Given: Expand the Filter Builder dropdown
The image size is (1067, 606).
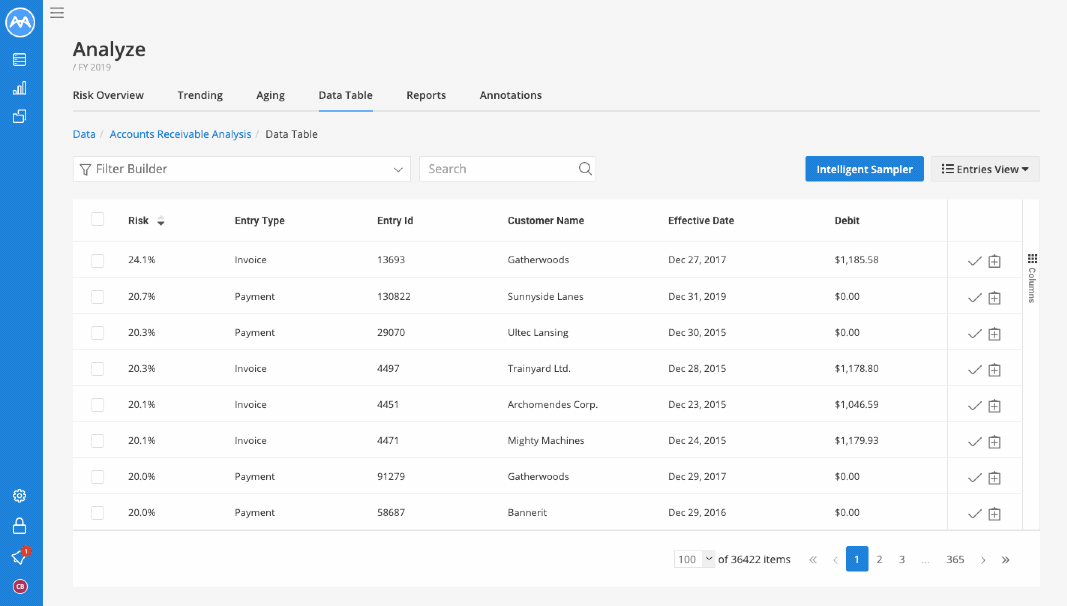Looking at the screenshot, I should pos(242,169).
